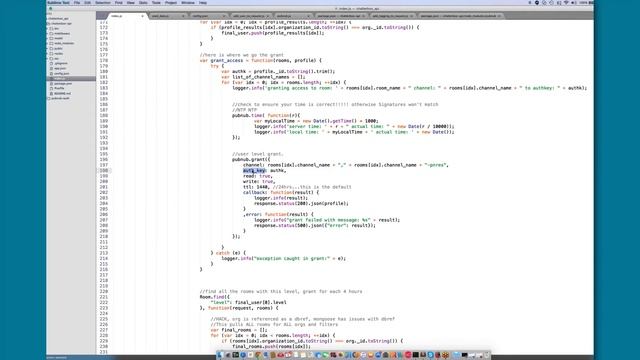This screenshot has width=640, height=360.
Task: Open the View menu
Action: [131, 2]
